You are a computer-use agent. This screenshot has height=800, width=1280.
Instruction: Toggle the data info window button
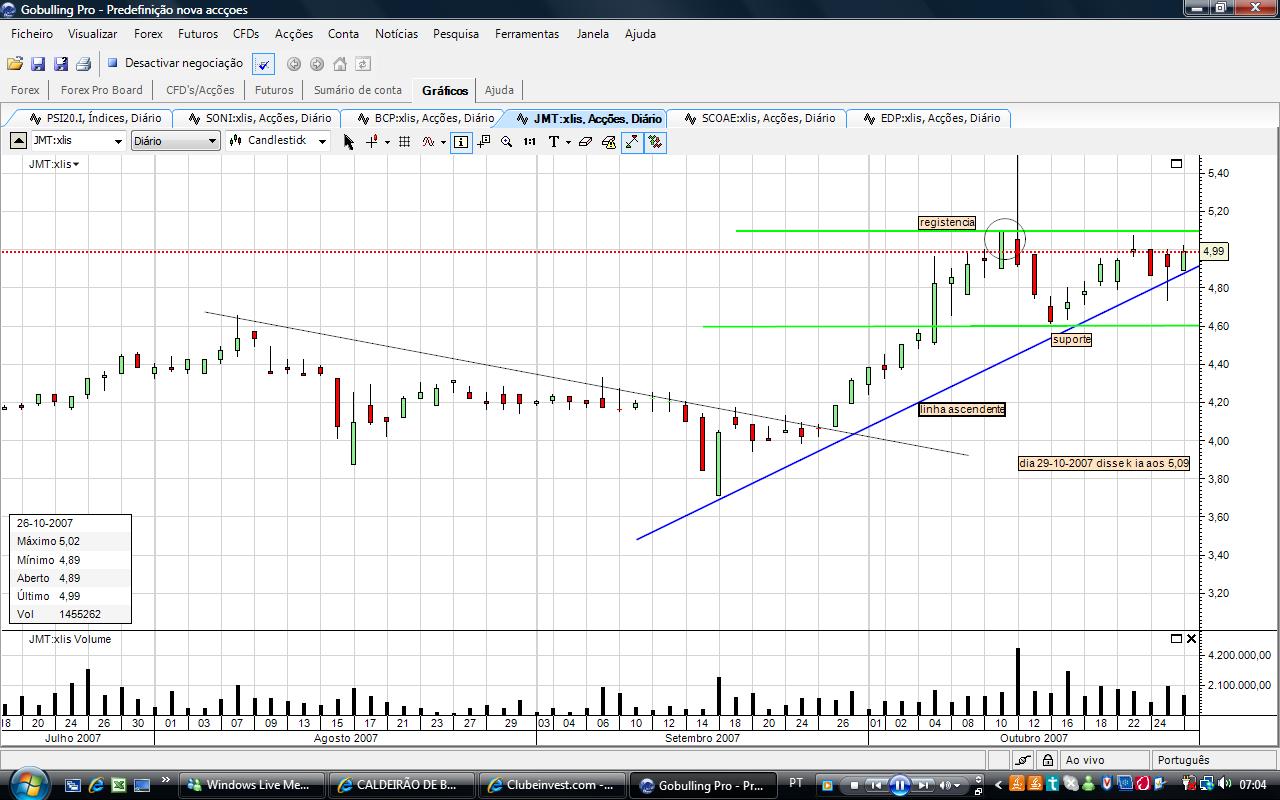pos(461,141)
